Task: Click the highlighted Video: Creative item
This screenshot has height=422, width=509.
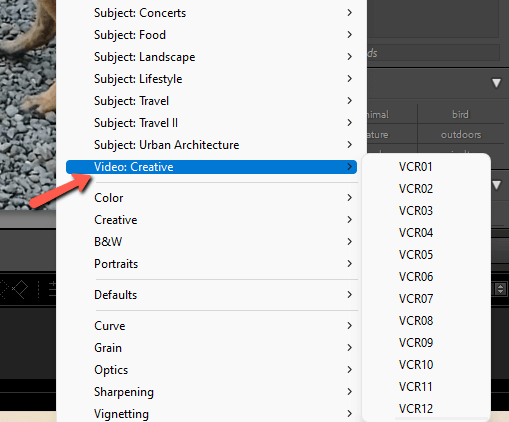Action: click(211, 167)
